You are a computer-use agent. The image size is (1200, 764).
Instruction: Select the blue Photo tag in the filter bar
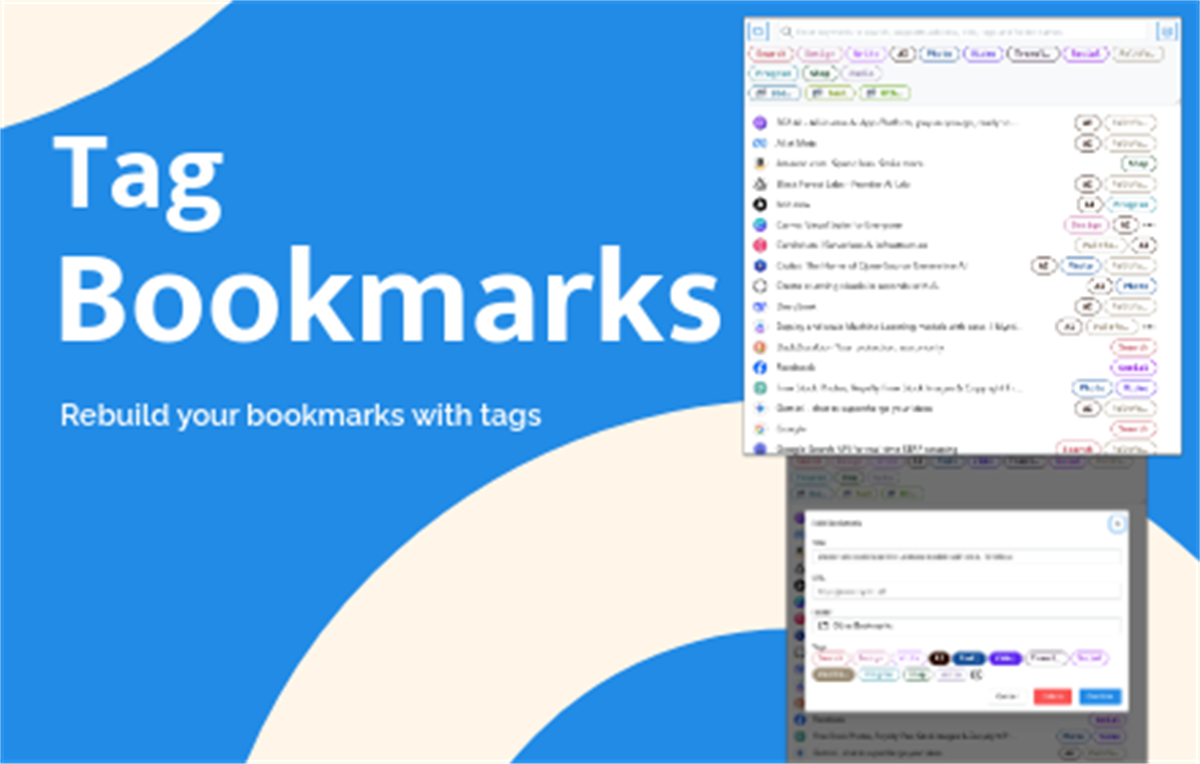click(x=939, y=54)
